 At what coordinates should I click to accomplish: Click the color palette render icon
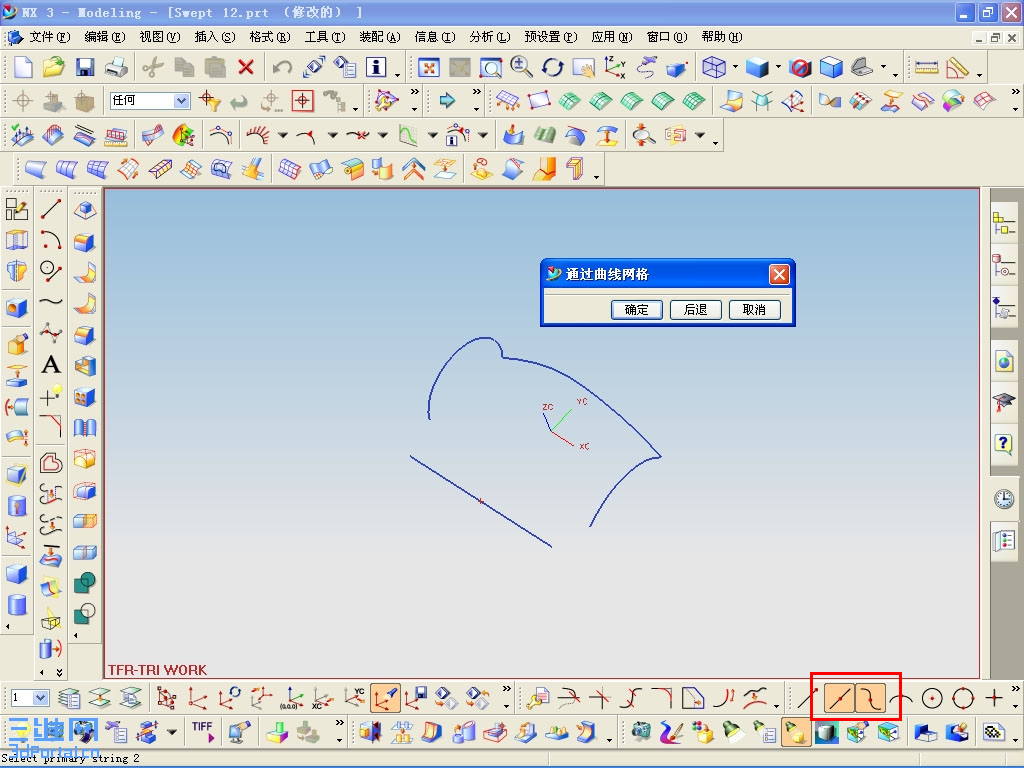(702, 732)
